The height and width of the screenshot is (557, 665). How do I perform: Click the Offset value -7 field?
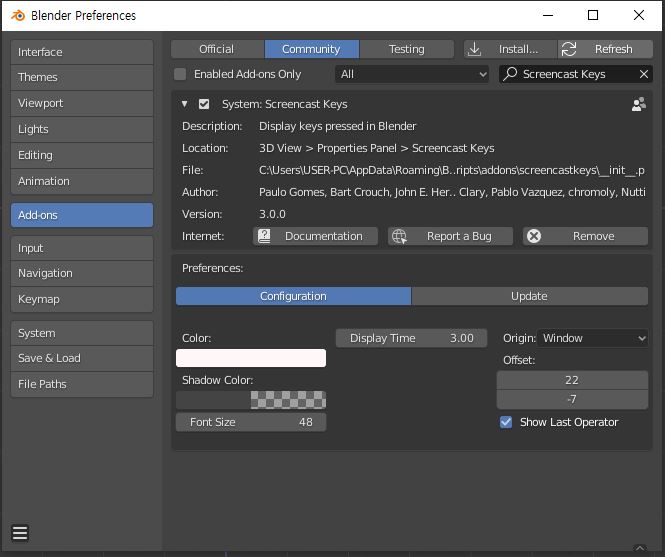click(572, 399)
